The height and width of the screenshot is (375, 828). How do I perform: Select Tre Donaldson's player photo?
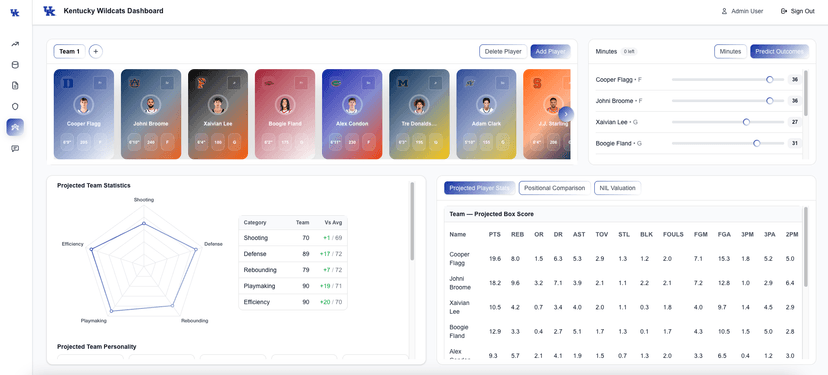coord(419,105)
